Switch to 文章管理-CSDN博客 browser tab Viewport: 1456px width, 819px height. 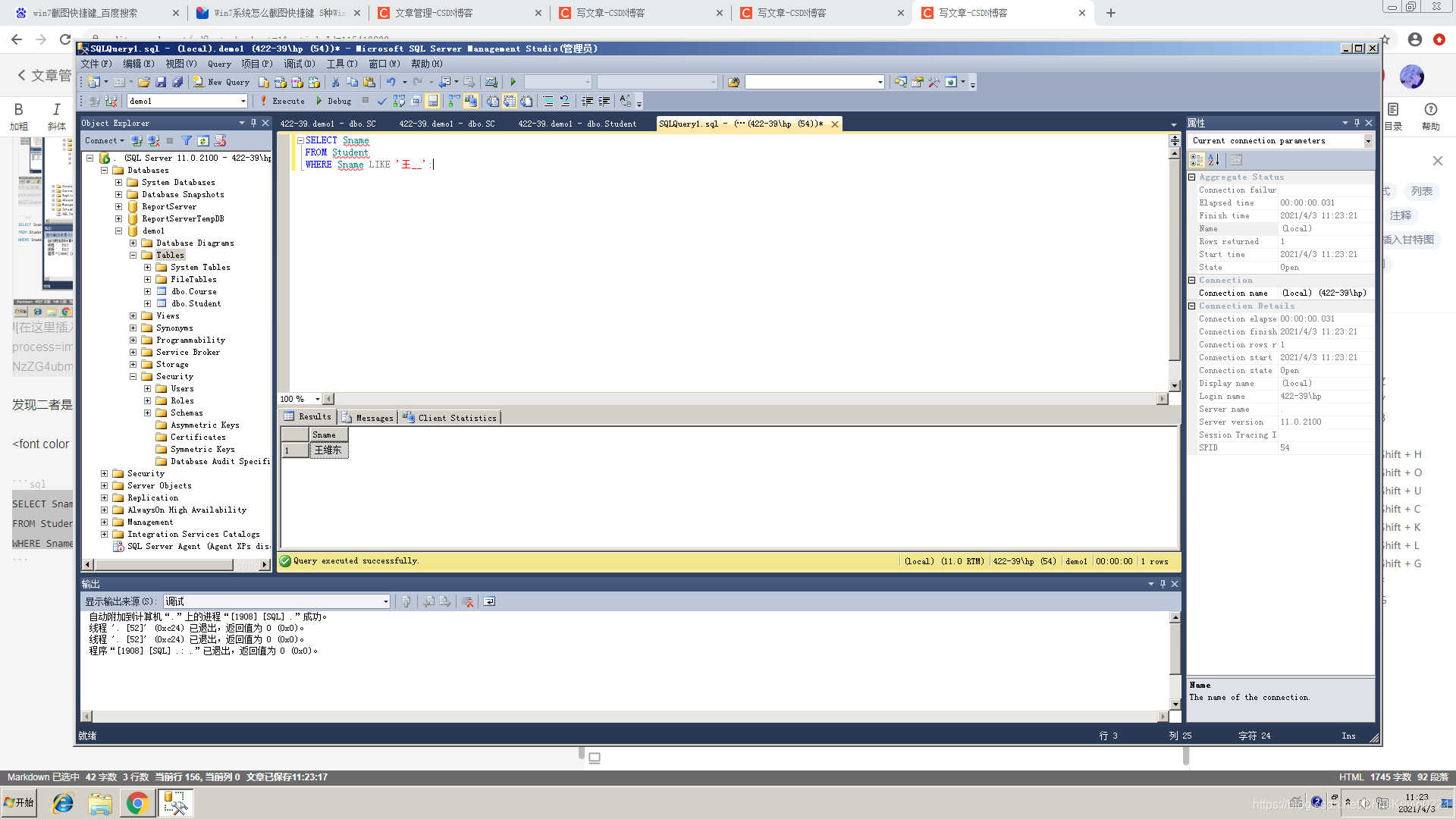tap(459, 13)
